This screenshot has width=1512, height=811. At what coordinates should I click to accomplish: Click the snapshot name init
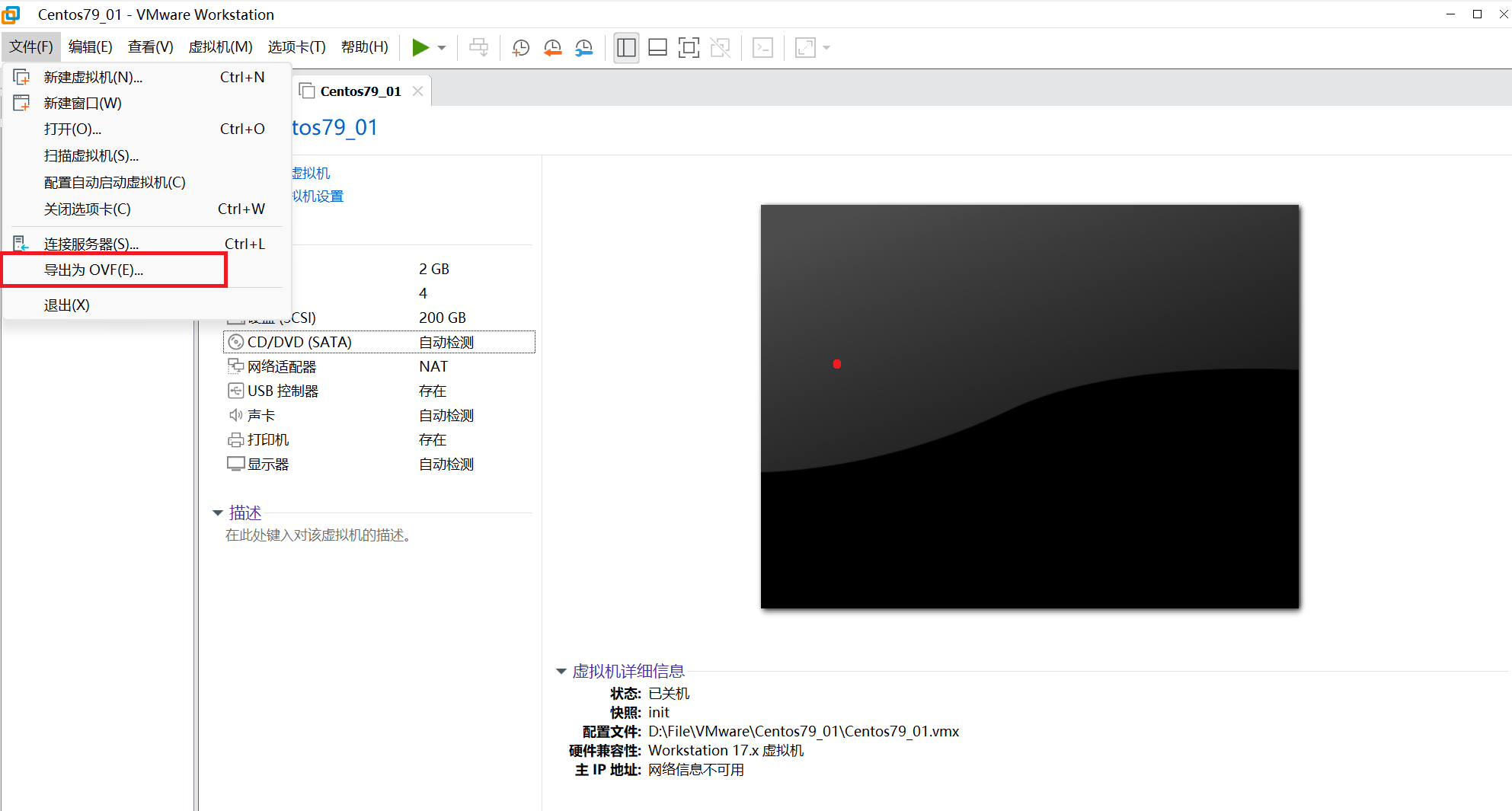pos(659,712)
